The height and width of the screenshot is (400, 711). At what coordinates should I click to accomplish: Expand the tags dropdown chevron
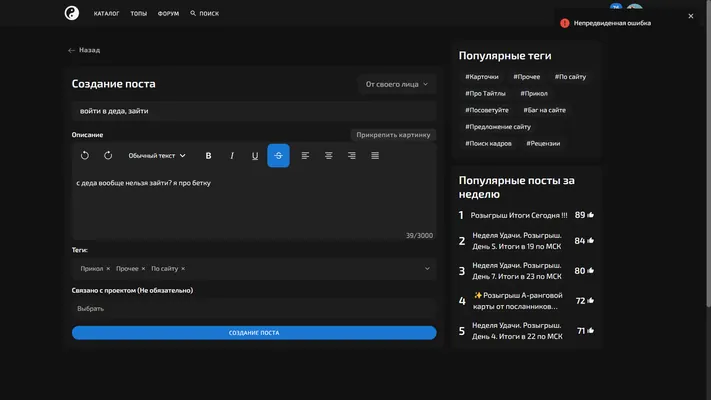coord(427,268)
